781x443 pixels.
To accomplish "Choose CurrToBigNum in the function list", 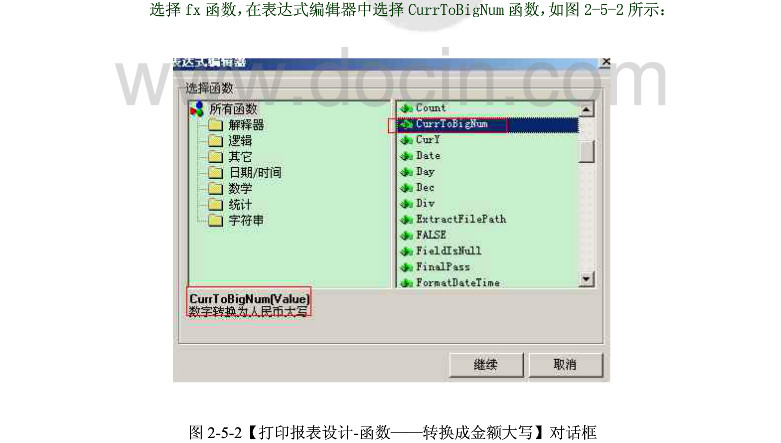I will [x=452, y=124].
